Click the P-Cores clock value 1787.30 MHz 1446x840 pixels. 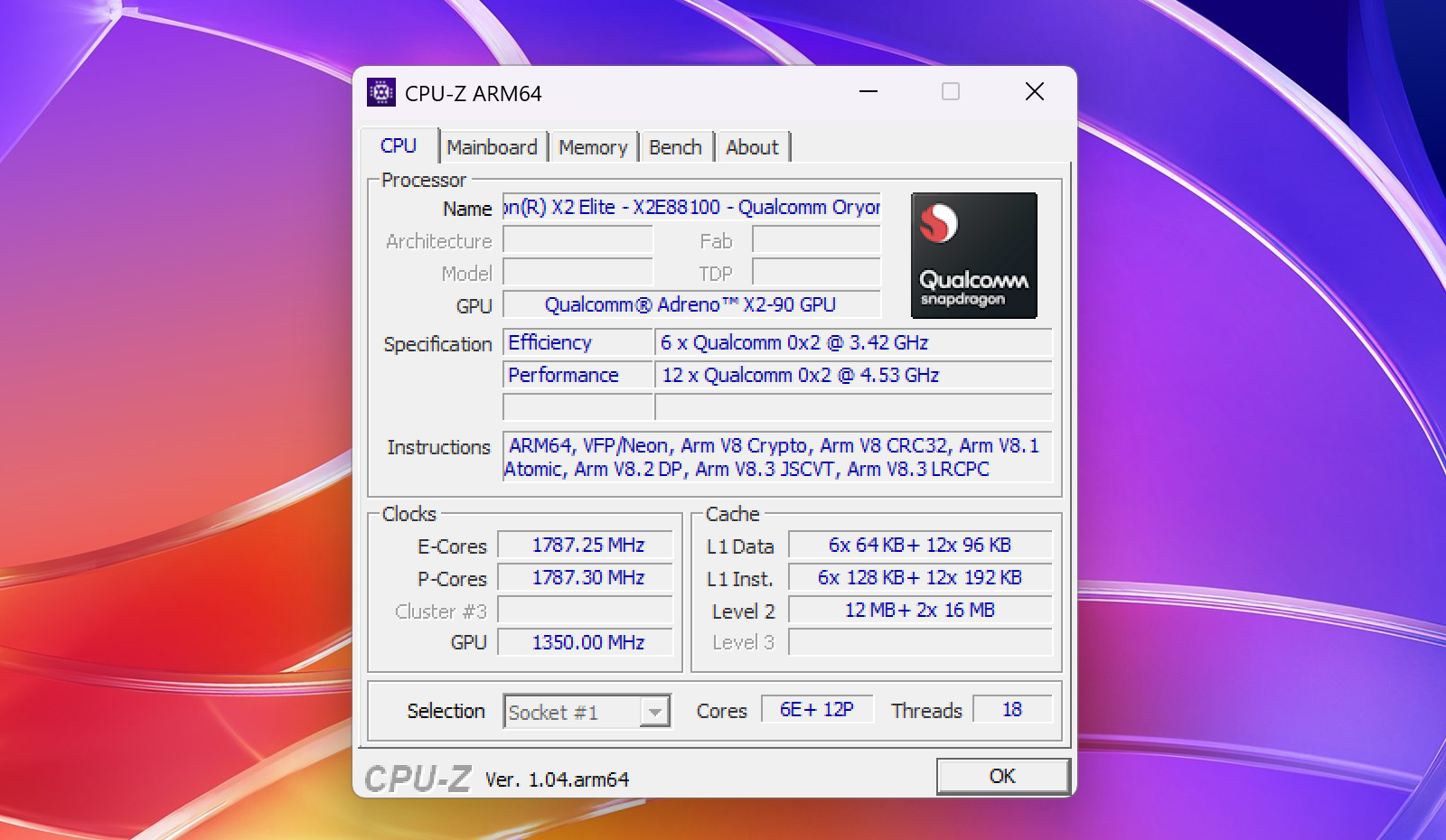pos(586,577)
